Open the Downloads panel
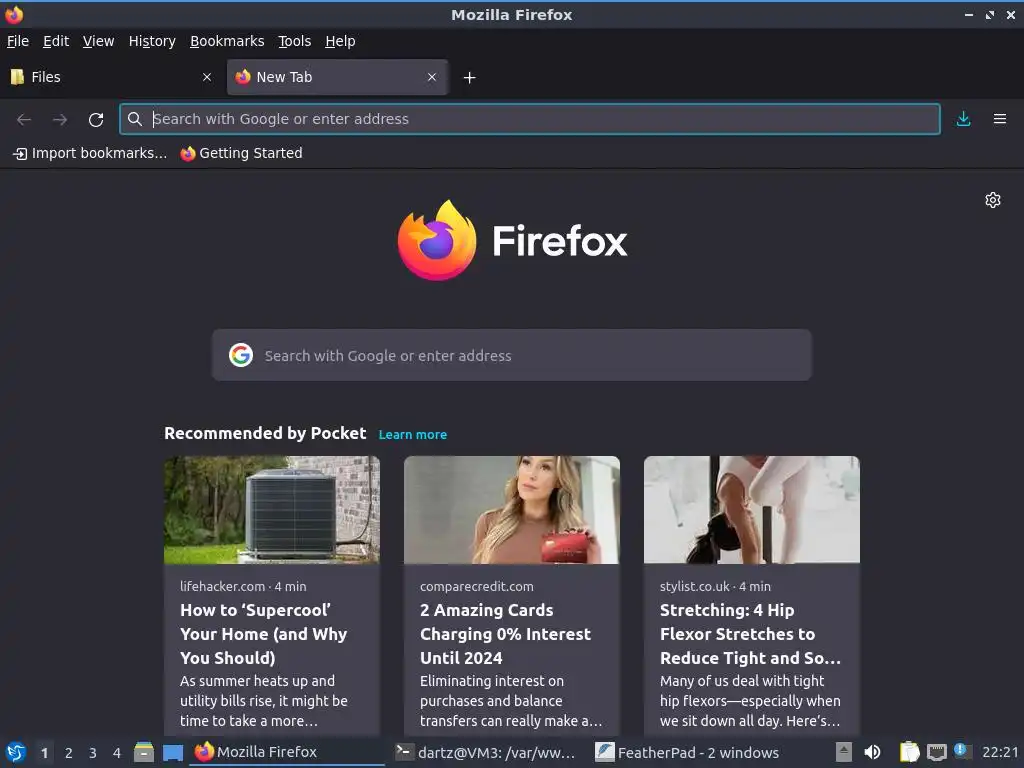1024x768 pixels. pos(963,119)
